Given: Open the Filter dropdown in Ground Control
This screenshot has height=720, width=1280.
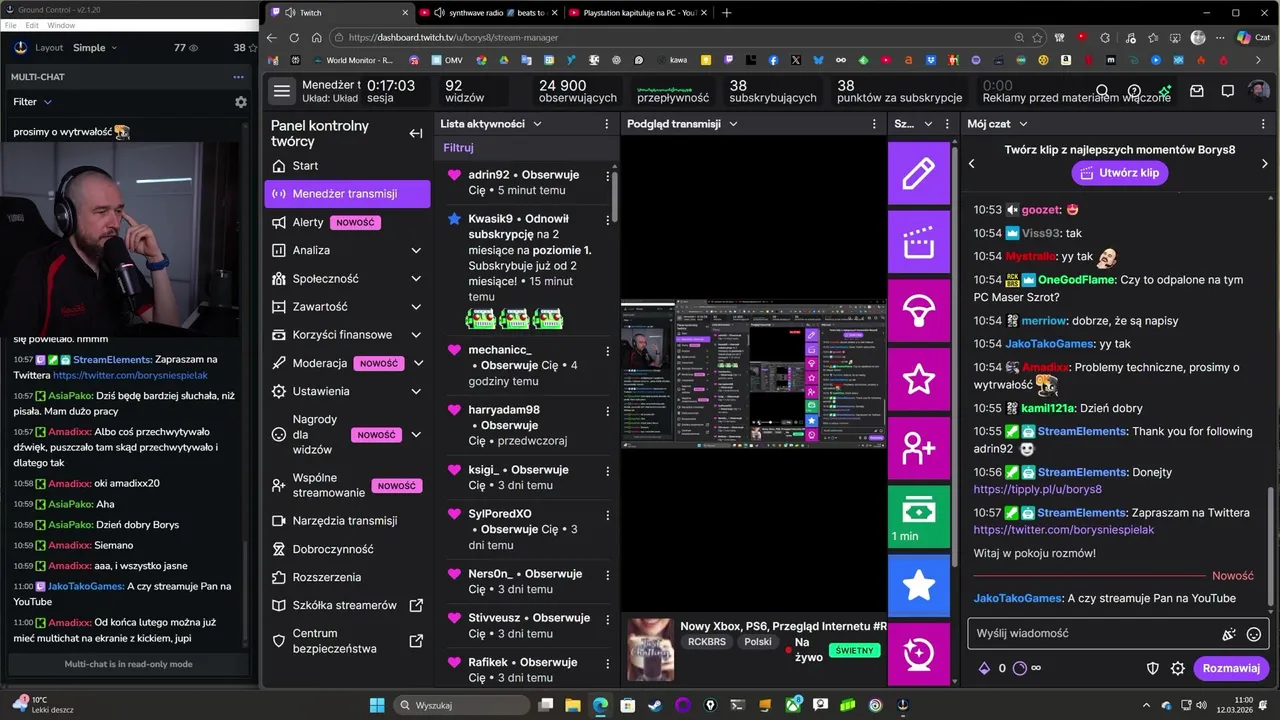Looking at the screenshot, I should pyautogui.click(x=33, y=102).
